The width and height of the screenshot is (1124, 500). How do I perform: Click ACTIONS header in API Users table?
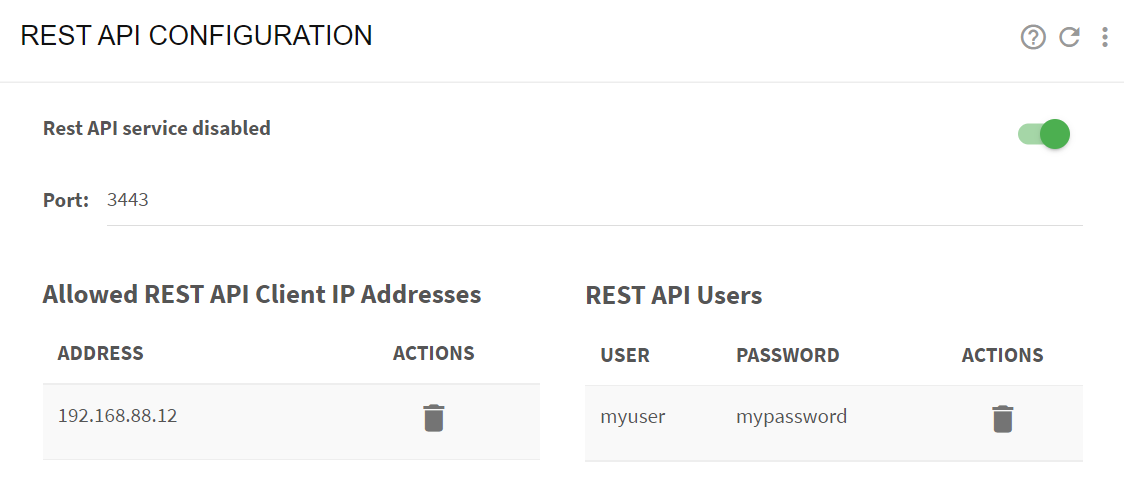pyautogui.click(x=1002, y=355)
